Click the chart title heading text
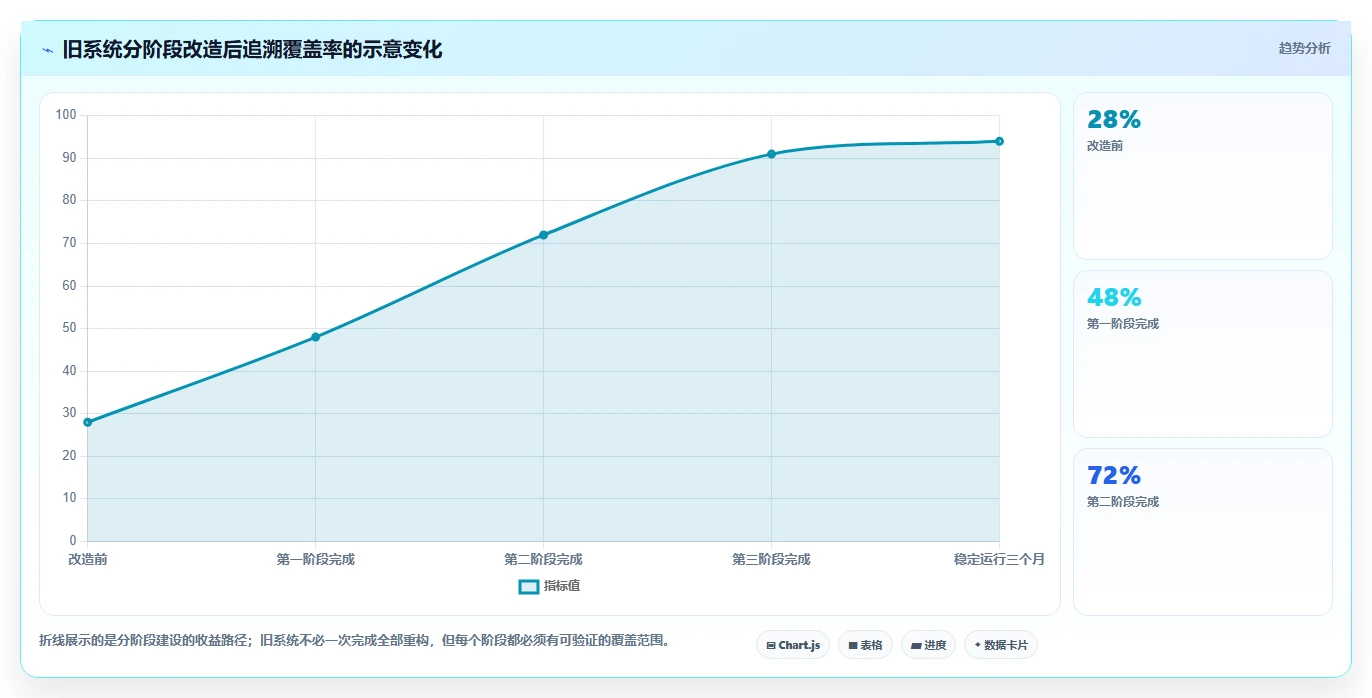Image resolution: width=1372 pixels, height=698 pixels. point(252,49)
